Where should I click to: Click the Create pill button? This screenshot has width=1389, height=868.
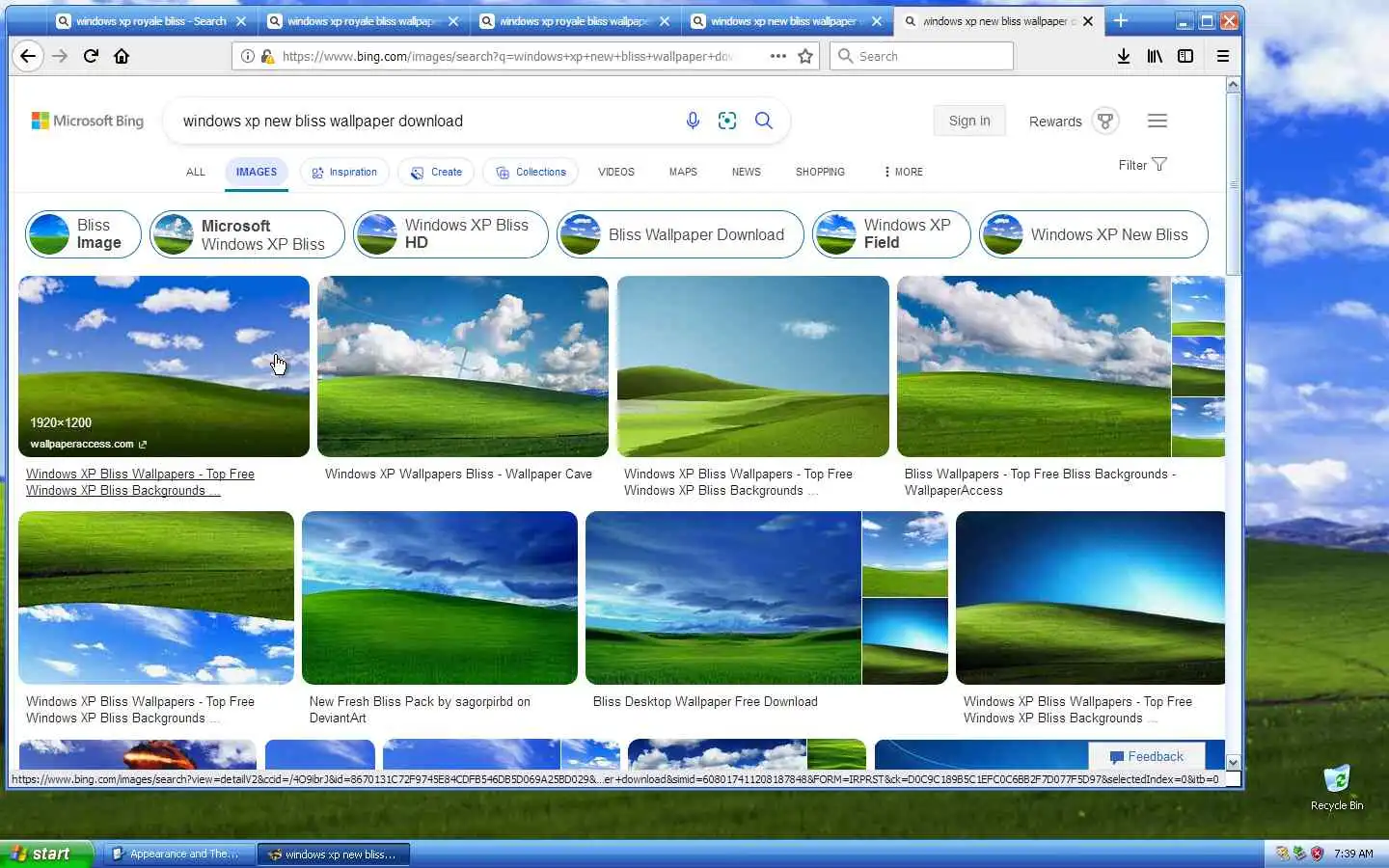click(436, 172)
